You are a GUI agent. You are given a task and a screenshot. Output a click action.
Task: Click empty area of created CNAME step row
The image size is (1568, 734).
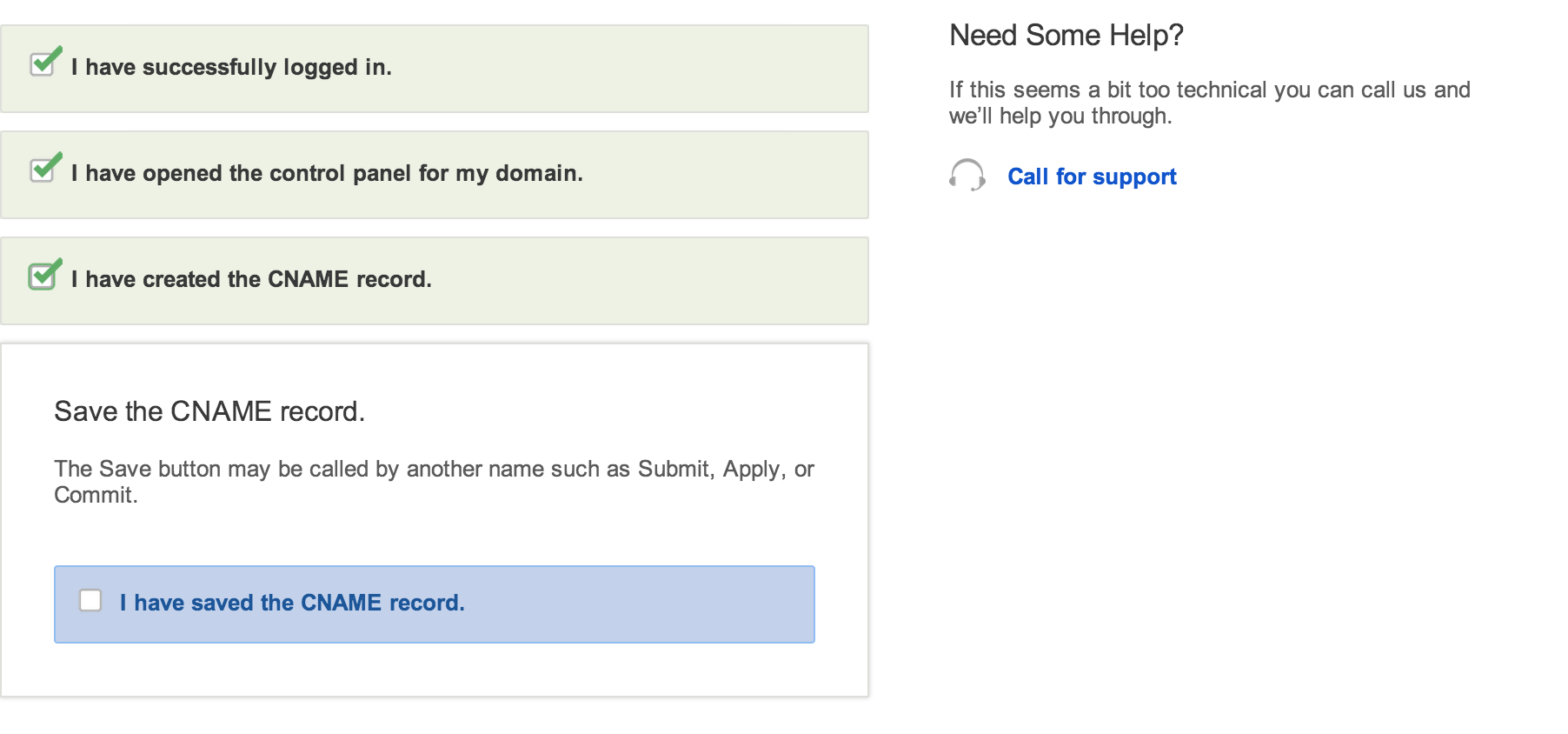click(x=652, y=281)
